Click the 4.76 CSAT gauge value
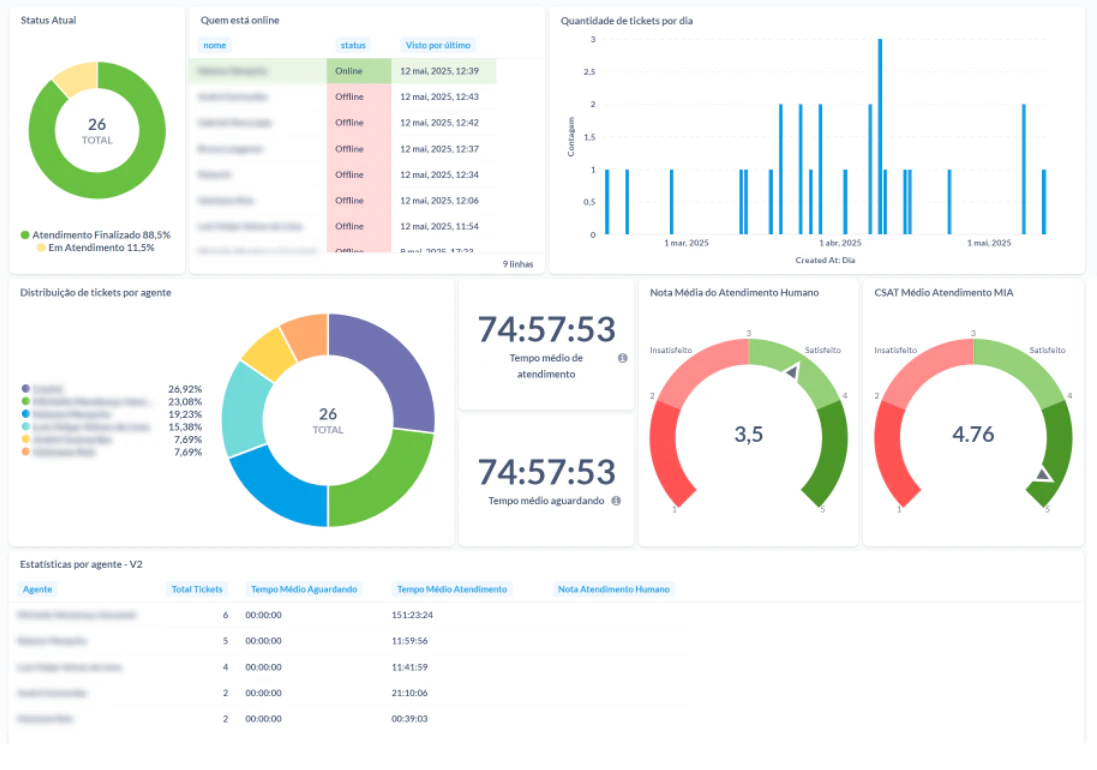 click(x=971, y=435)
